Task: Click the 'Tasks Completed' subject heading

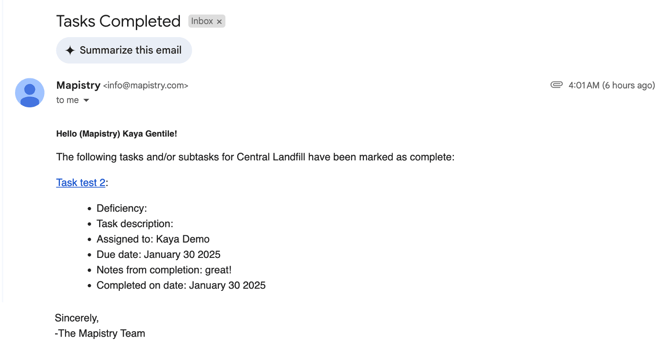Action: 118,21
